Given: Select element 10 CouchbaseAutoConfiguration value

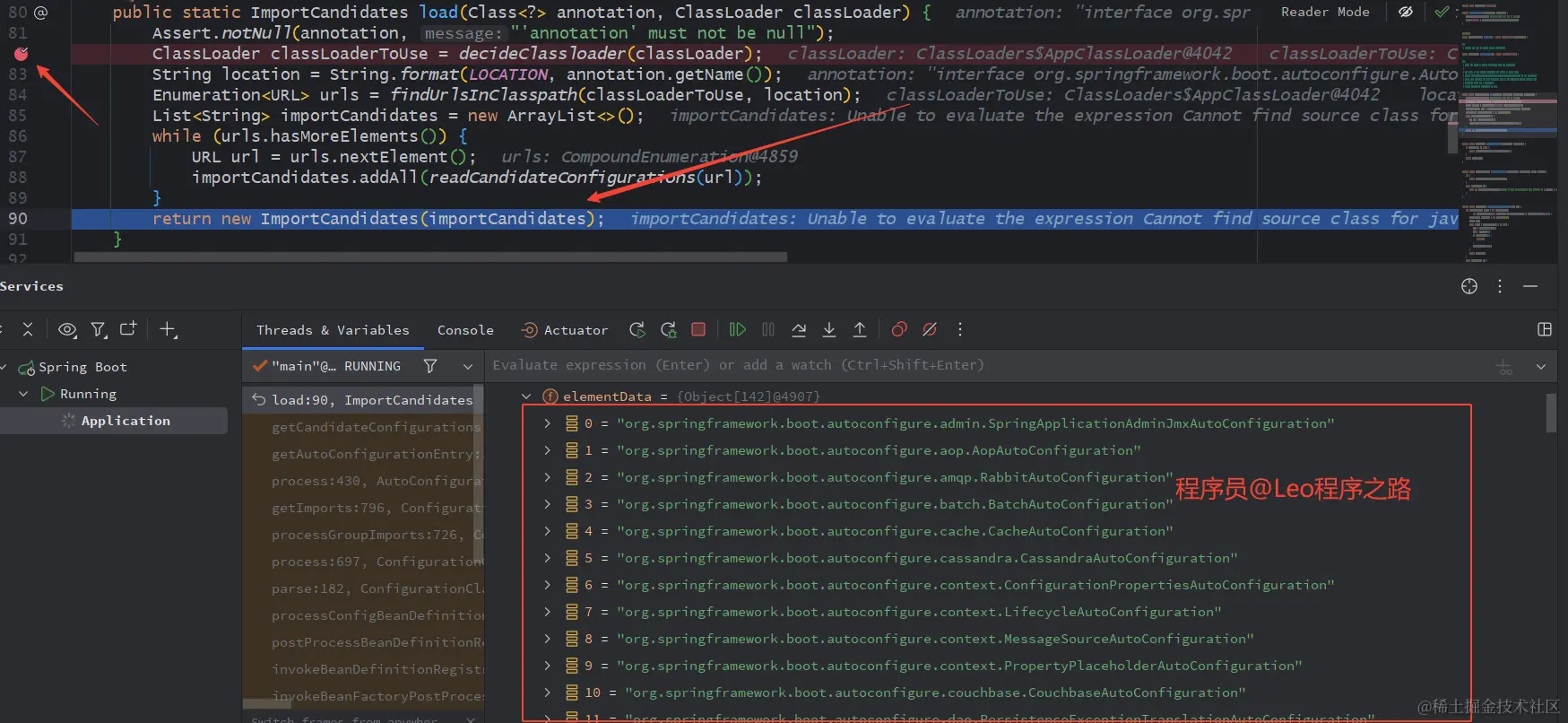Looking at the screenshot, I should click(x=935, y=693).
